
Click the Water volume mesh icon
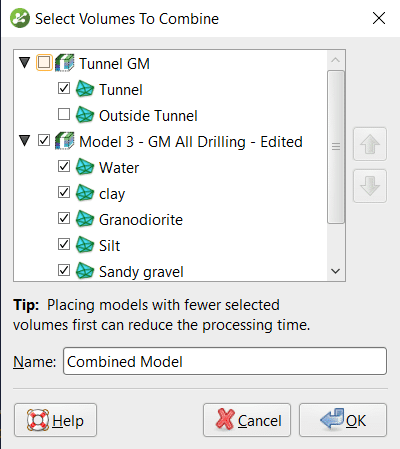[x=85, y=167]
